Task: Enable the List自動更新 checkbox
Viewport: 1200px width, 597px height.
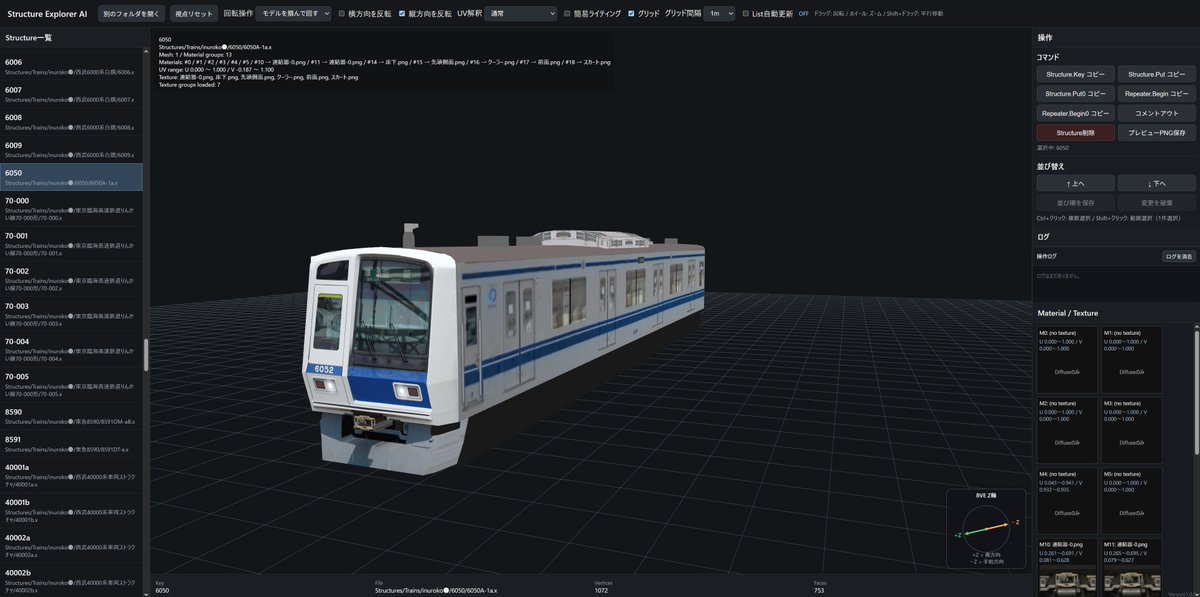Action: pos(746,14)
